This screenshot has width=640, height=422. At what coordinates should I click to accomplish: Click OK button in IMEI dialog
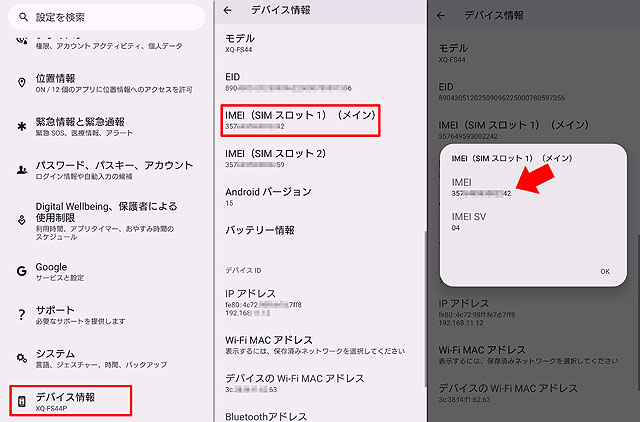tap(605, 271)
